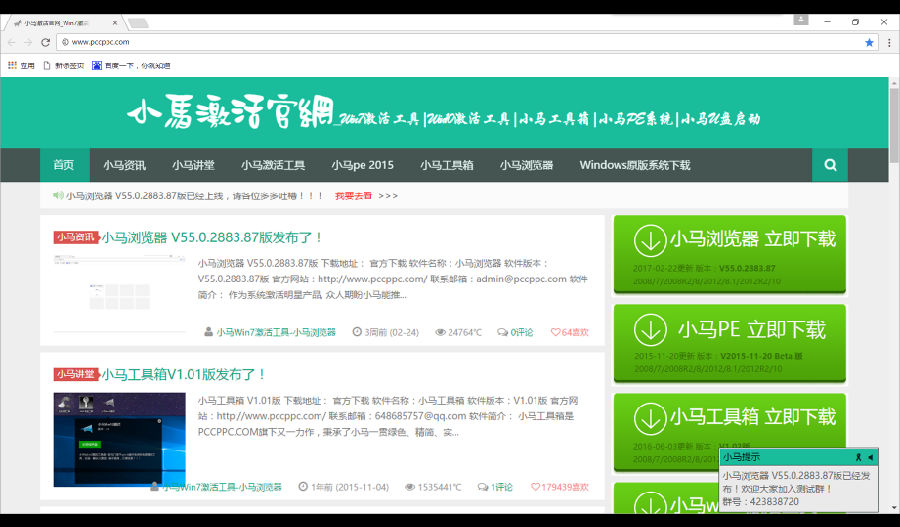Open the apps grid bookmark icon
900x527 pixels.
pyautogui.click(x=12, y=65)
